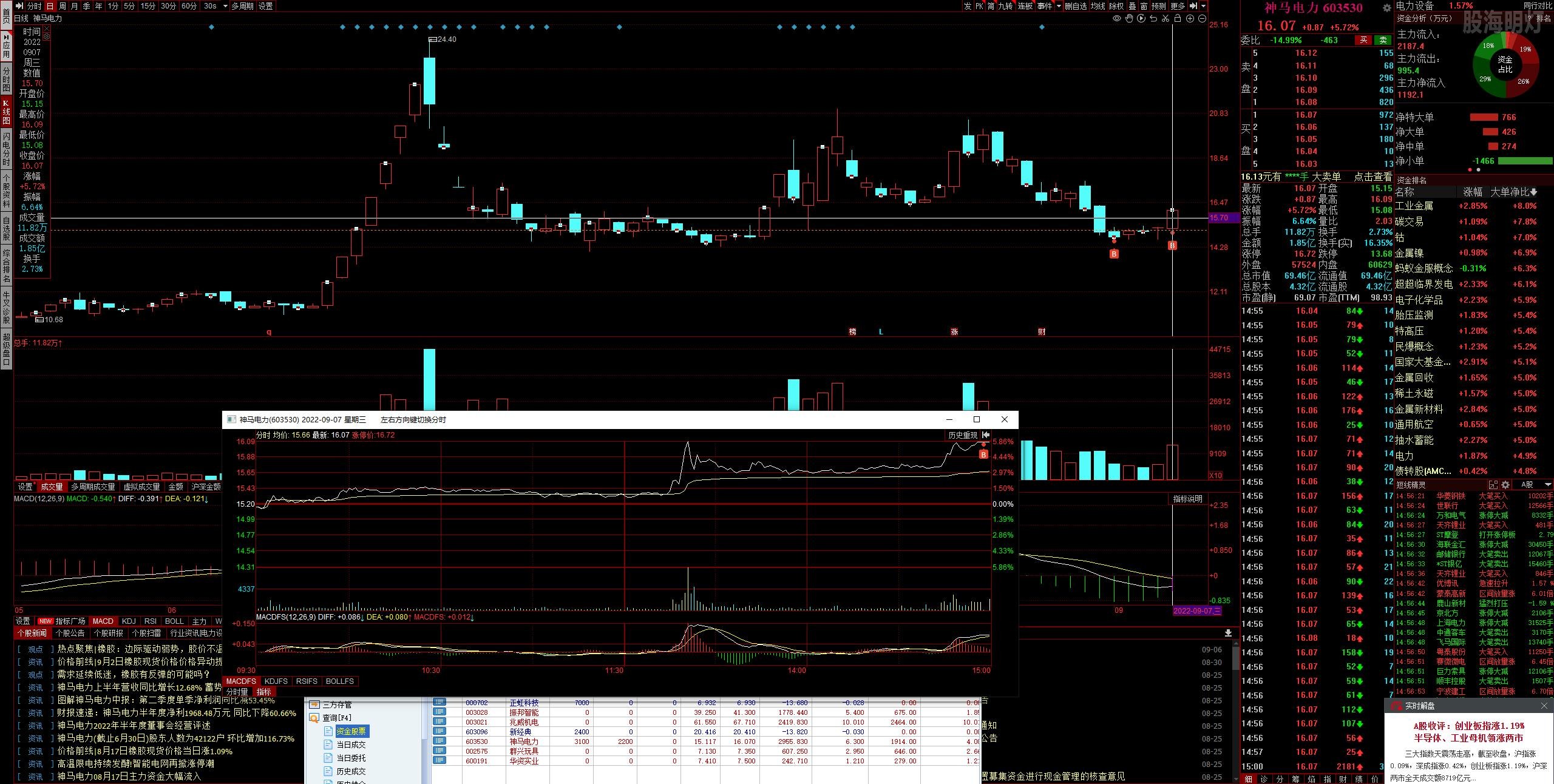The width and height of the screenshot is (1554, 784).
Task: Toggle the 窗 multi-window button
Action: pyautogui.click(x=1143, y=6)
